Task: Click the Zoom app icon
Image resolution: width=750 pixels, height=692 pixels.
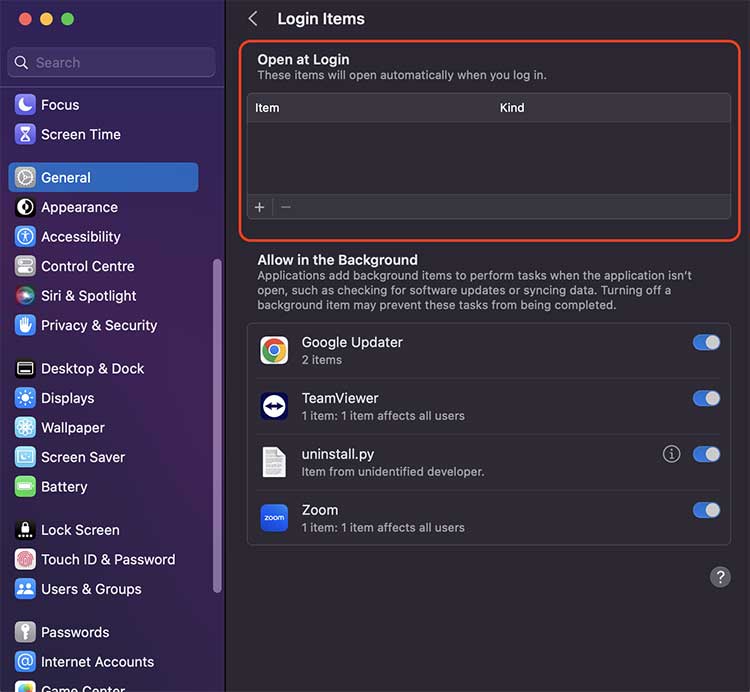Action: [x=274, y=518]
